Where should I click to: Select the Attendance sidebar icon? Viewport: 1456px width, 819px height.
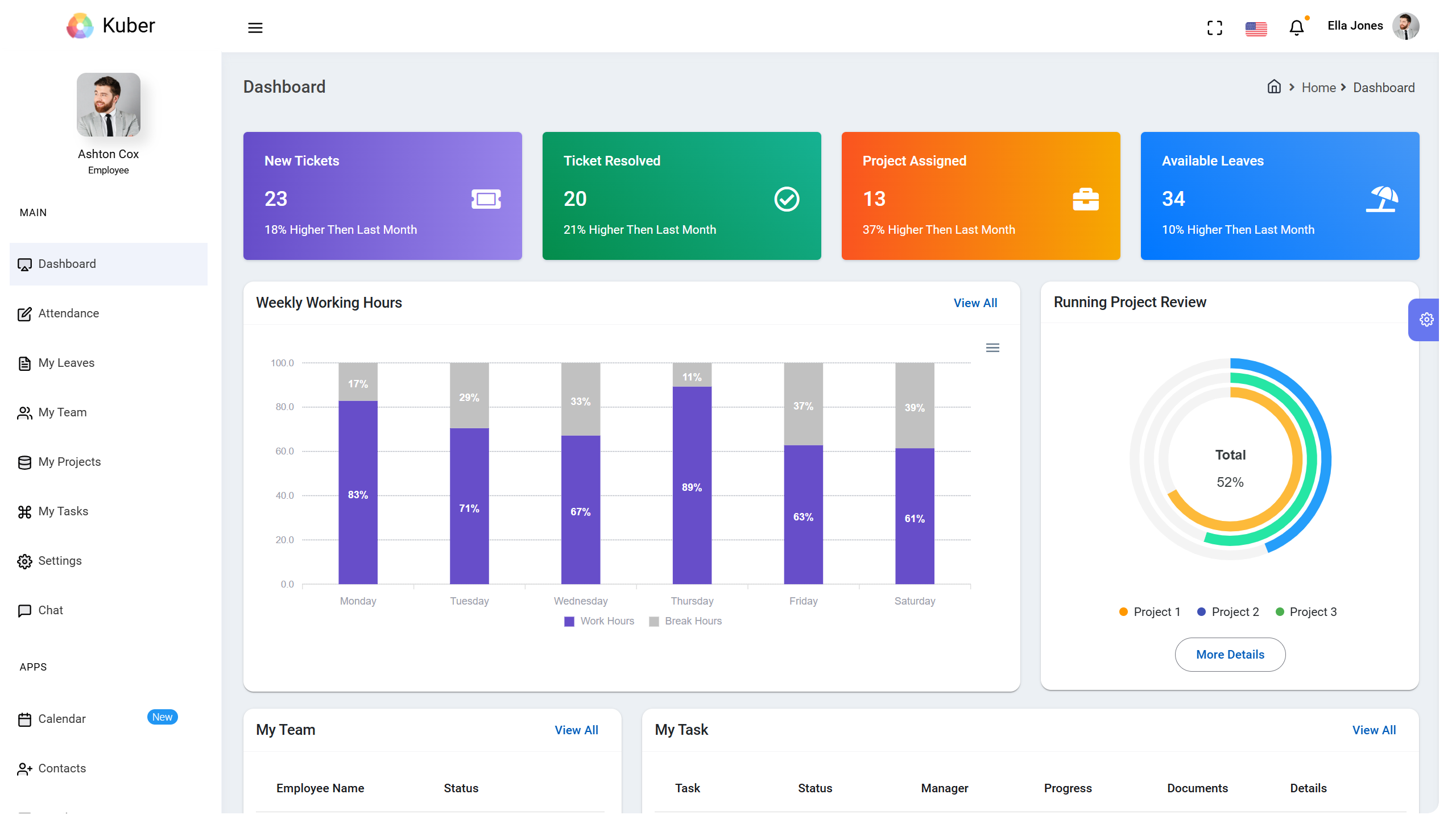(x=25, y=313)
